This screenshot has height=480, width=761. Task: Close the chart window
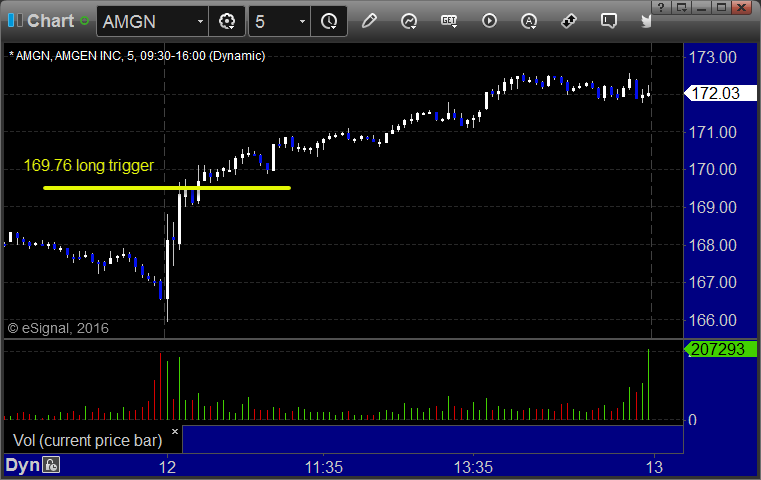click(742, 7)
